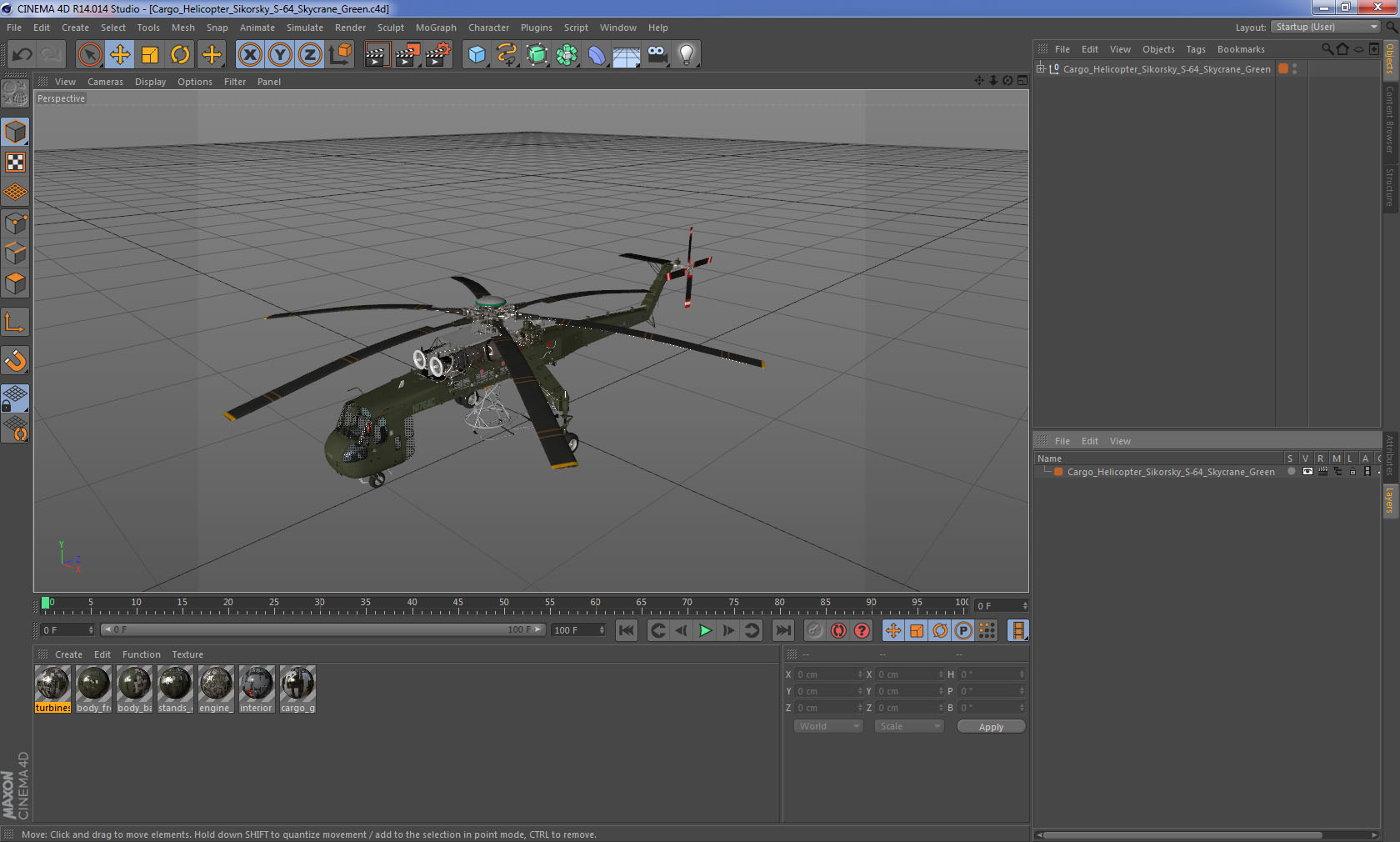The image size is (1400, 842).
Task: Switch to Model mode cube icon
Action: pos(16,132)
